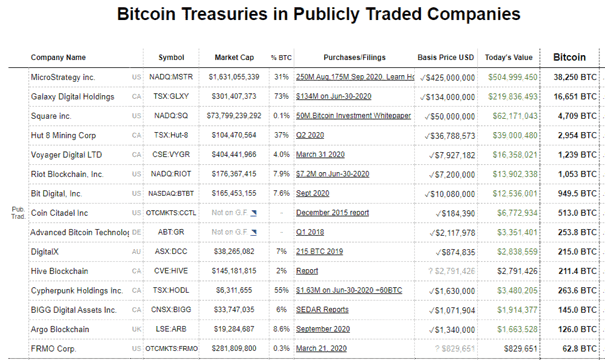
Task: Open Coin Citadel December 2015 report link
Action: coord(333,213)
